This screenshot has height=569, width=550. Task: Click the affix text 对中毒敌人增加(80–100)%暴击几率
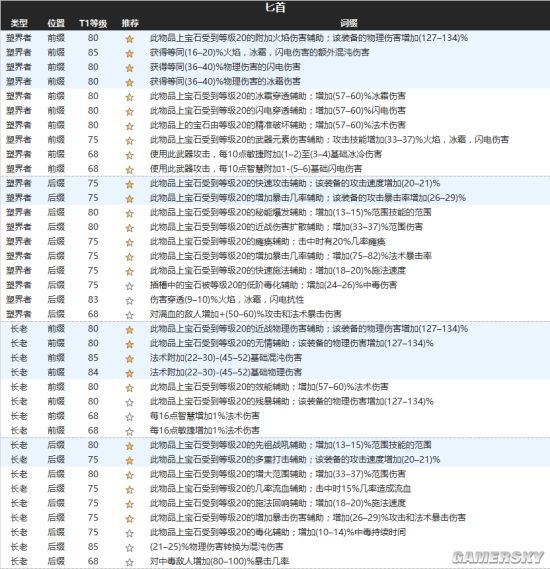tap(219, 561)
